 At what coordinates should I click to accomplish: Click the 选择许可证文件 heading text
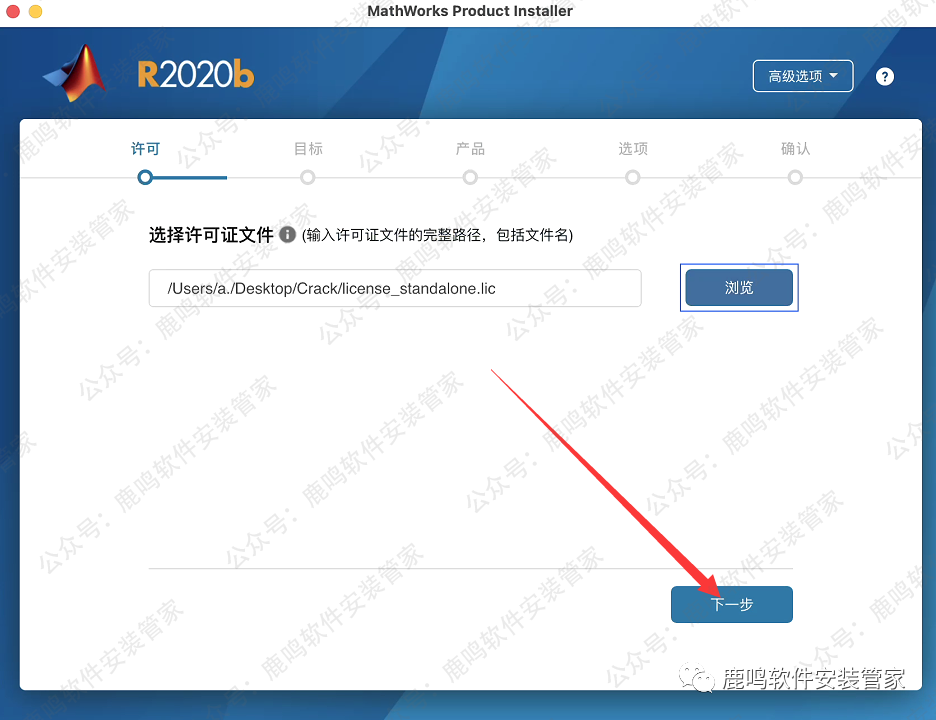pyautogui.click(x=211, y=235)
